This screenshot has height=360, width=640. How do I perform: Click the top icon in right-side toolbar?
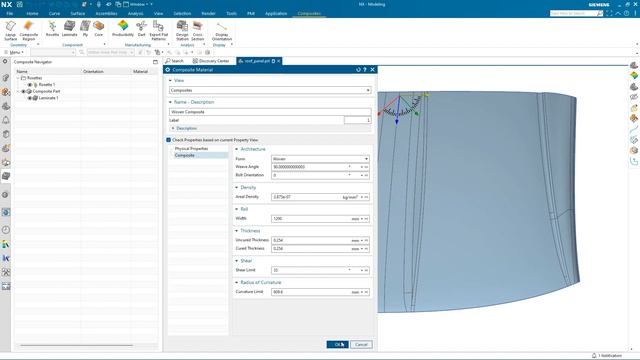click(x=633, y=65)
